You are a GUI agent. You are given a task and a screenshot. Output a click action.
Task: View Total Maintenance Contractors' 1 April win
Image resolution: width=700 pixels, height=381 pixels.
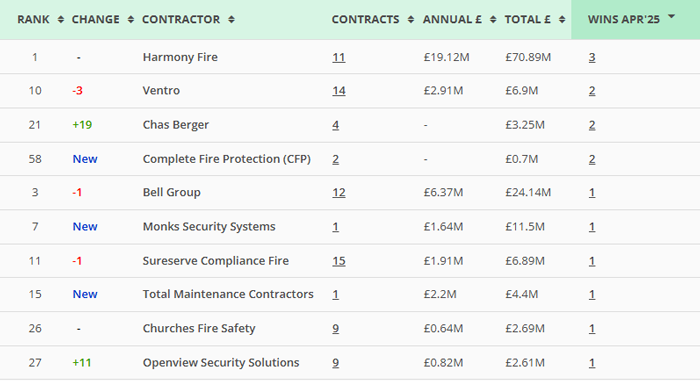pos(592,295)
